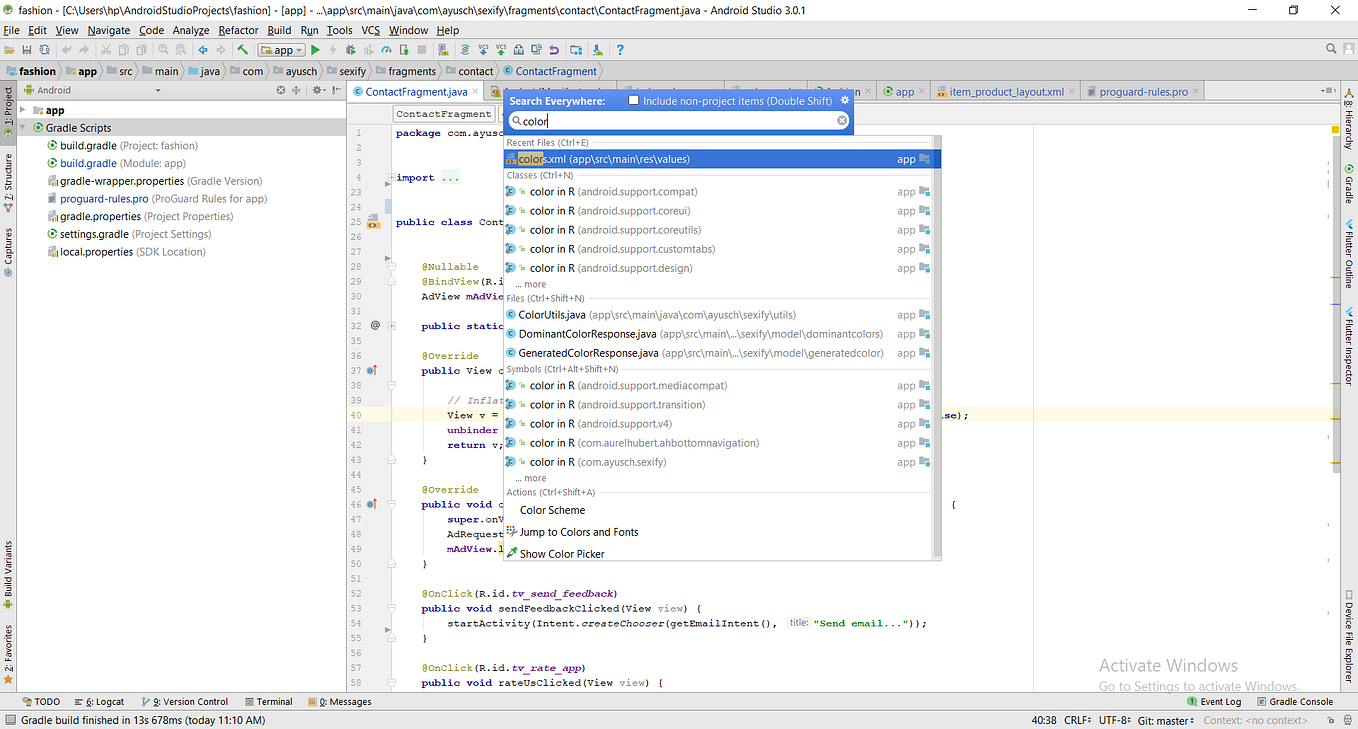
Task: Click the Profiler icon in the toolbar
Action: pyautogui.click(x=385, y=49)
